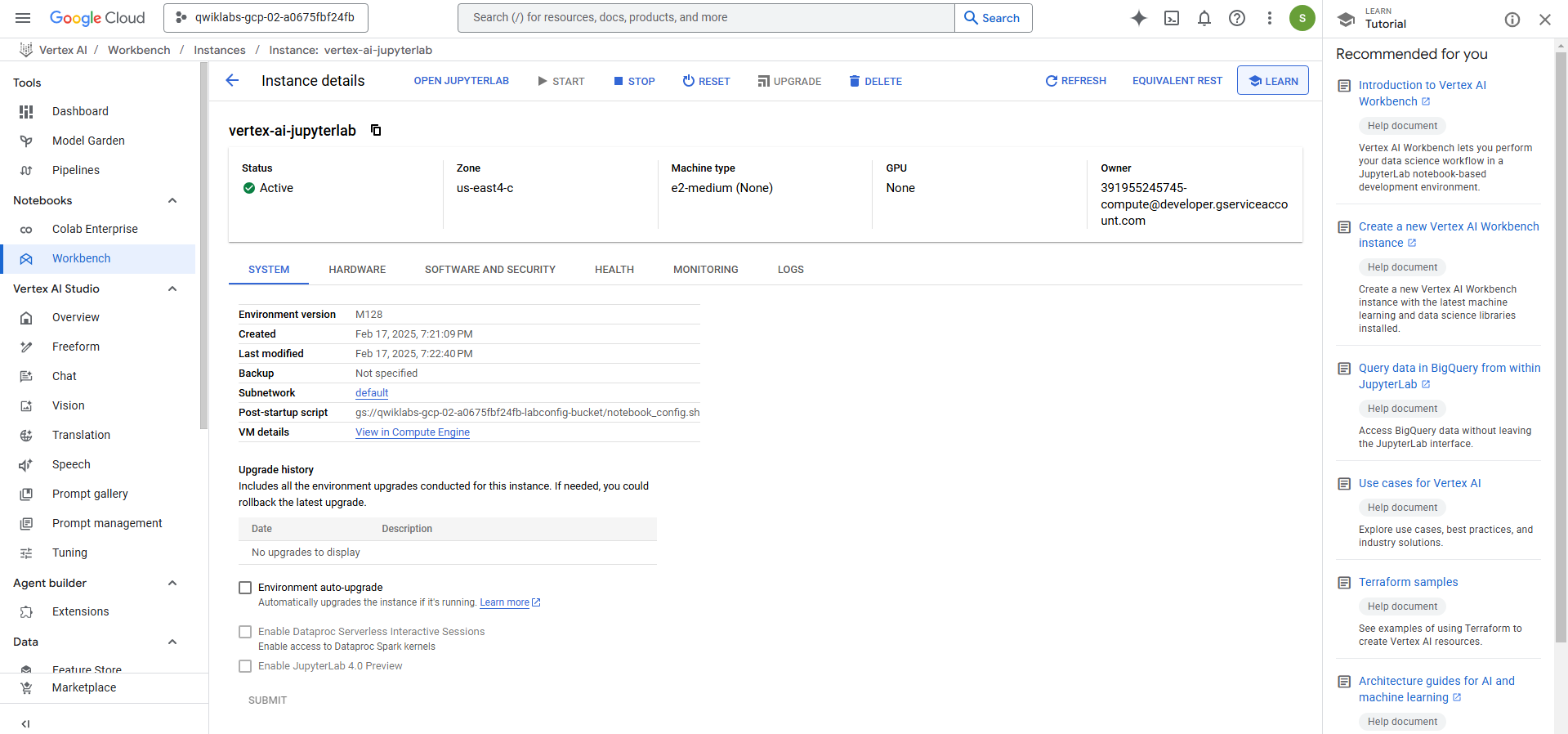Viewport: 1568px width, 734px height.
Task: Collapse the Data section
Action: [x=172, y=642]
